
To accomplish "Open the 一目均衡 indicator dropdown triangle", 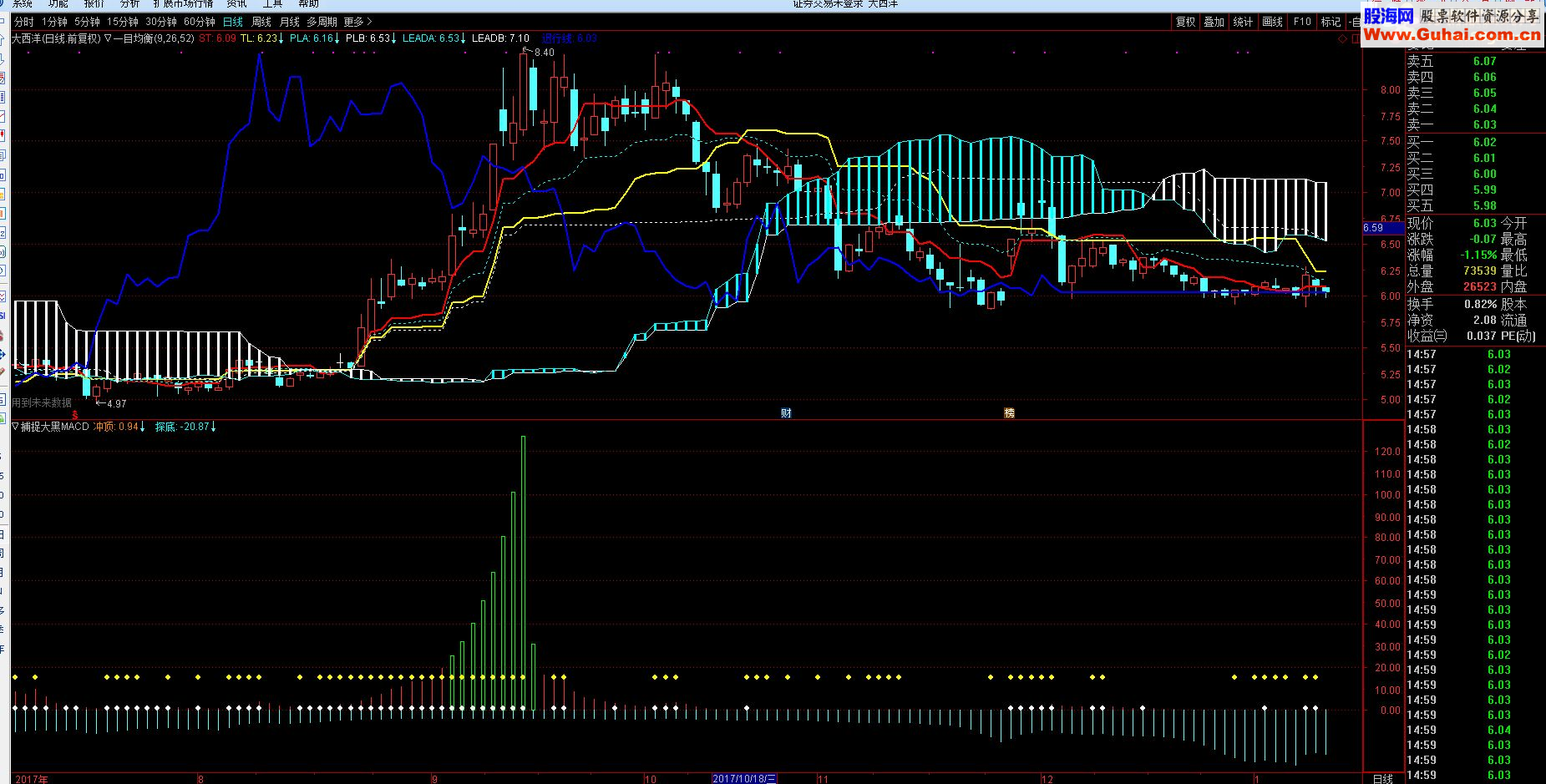I will [x=108, y=38].
